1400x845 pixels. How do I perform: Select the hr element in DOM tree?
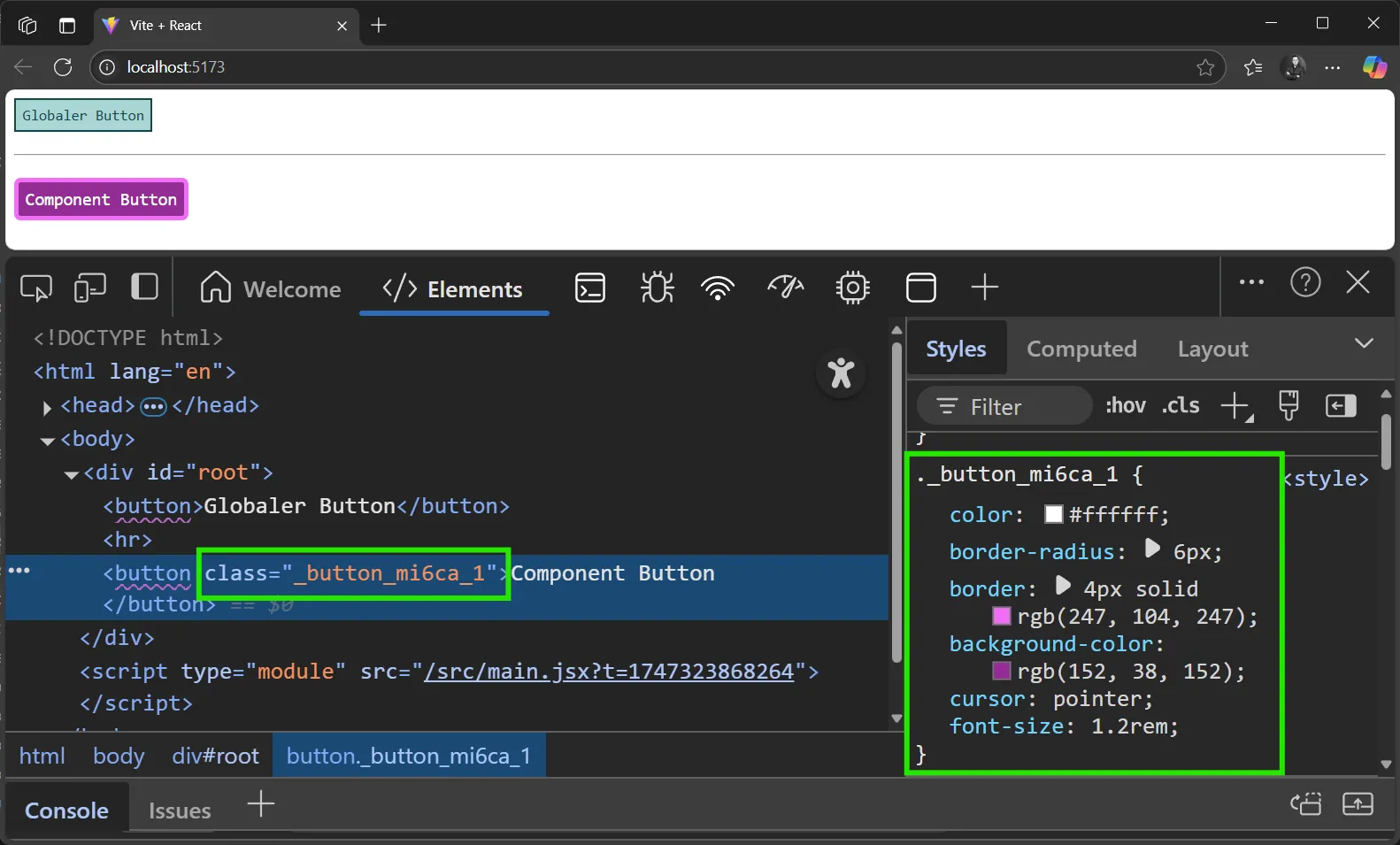127,540
